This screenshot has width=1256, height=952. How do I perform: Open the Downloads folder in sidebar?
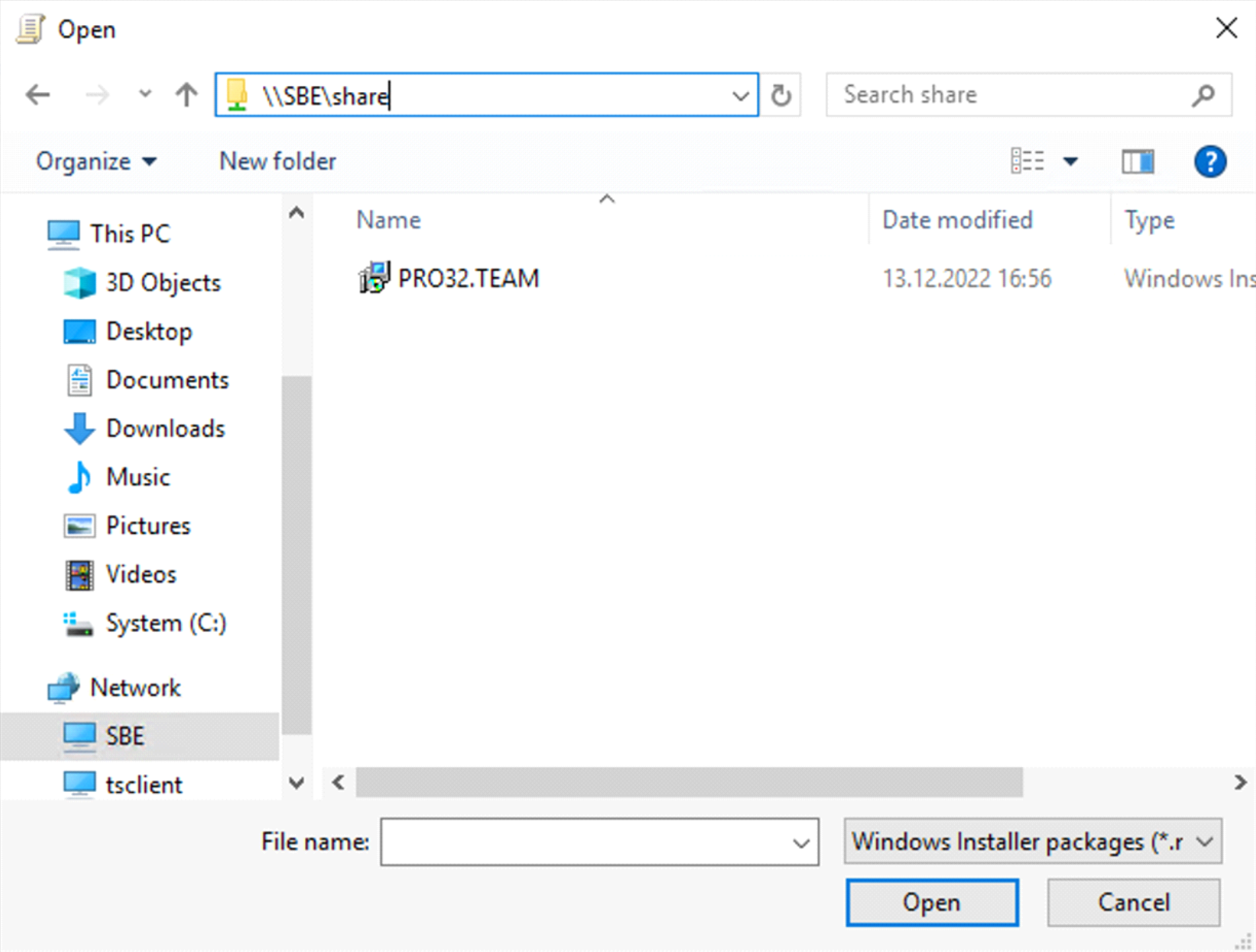pos(165,428)
